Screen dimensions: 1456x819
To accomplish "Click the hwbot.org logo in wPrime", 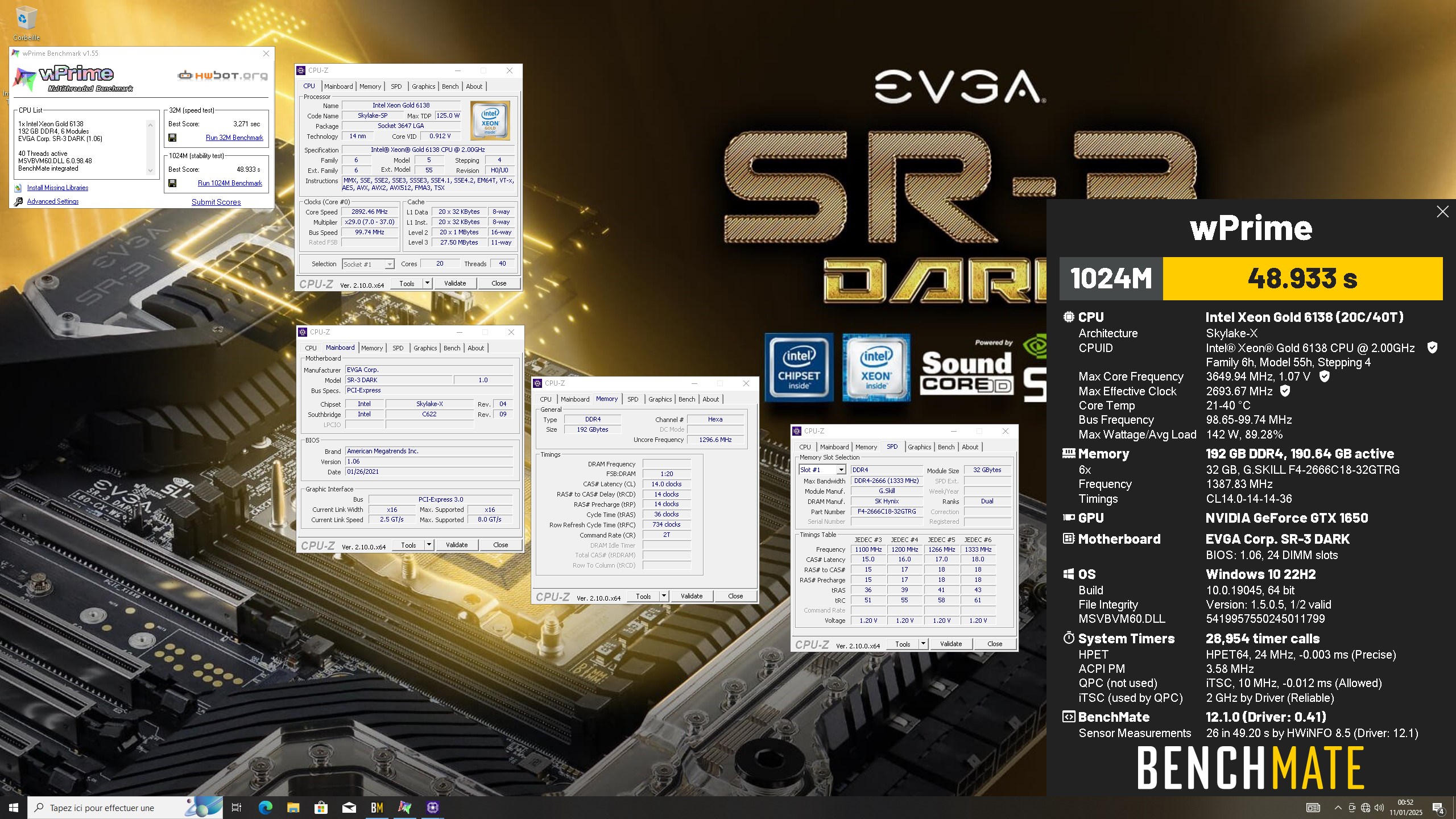I will pos(222,75).
